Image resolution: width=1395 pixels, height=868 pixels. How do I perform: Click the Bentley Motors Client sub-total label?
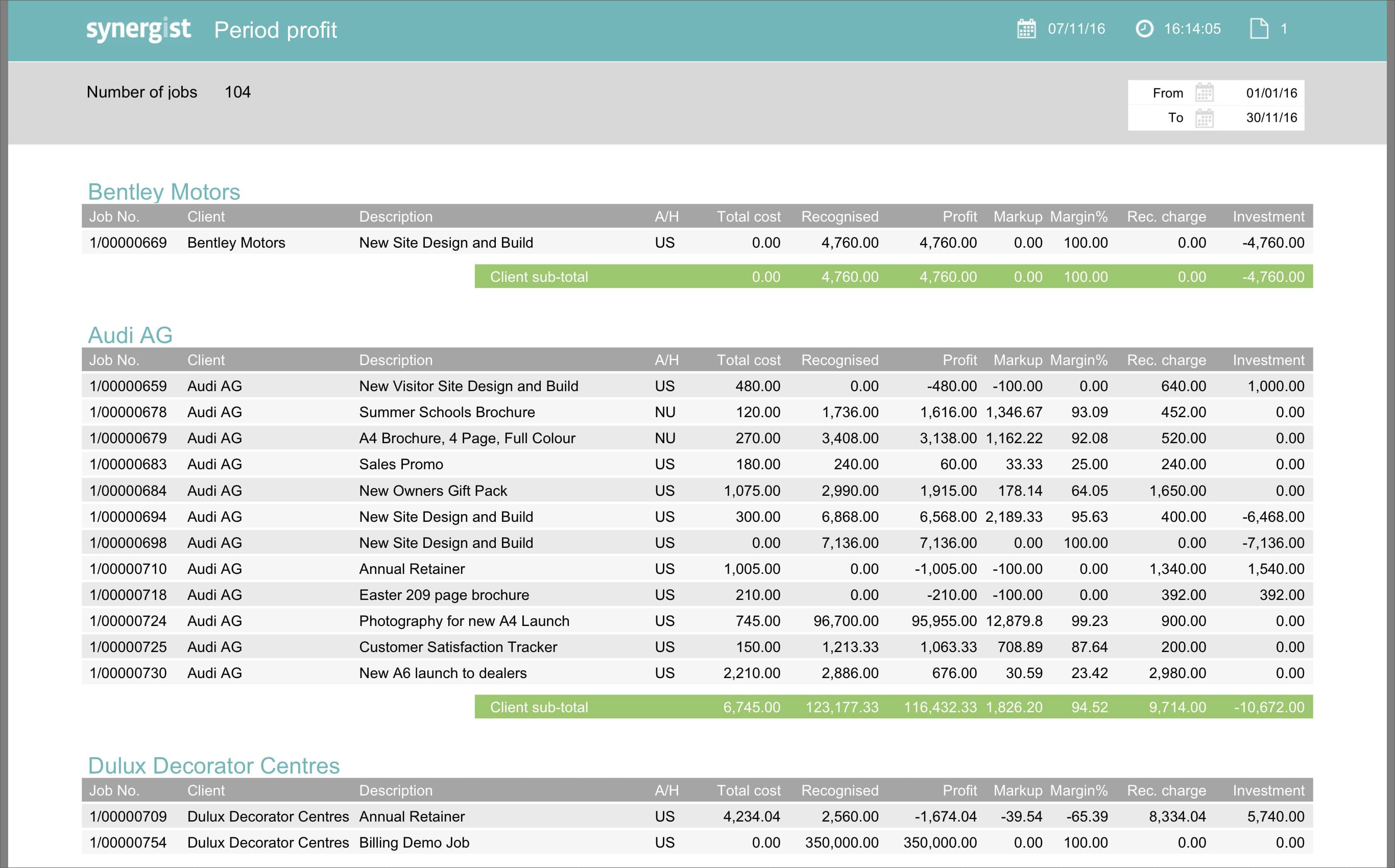pos(539,277)
